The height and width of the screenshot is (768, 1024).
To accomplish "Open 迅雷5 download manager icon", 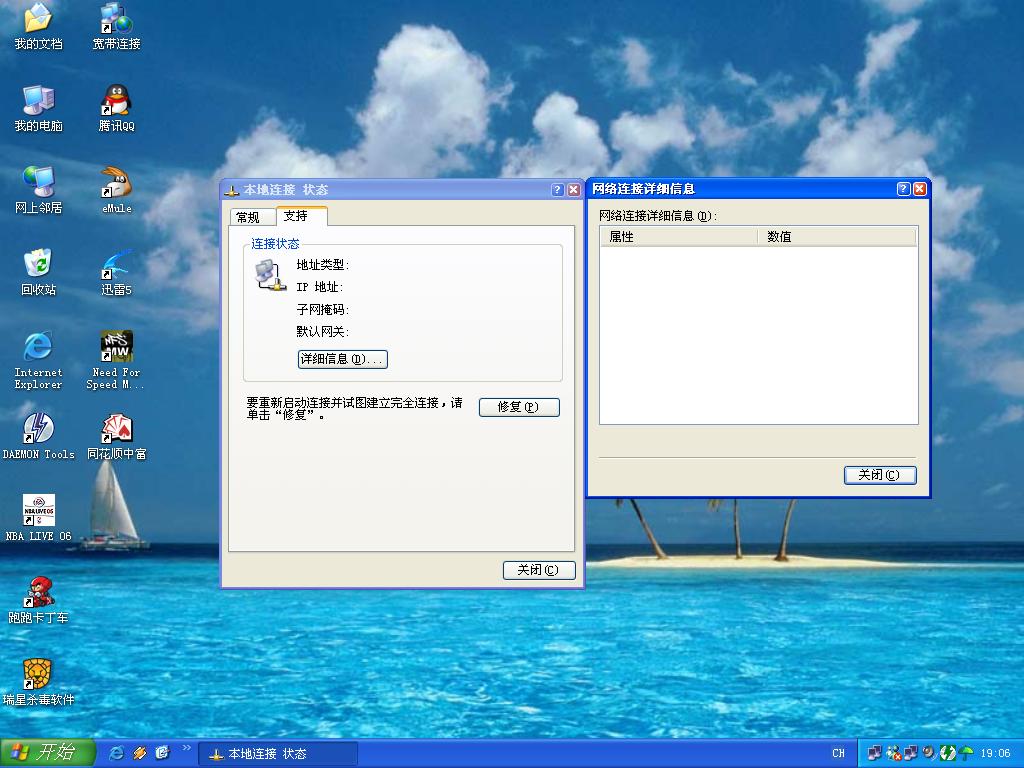I will tap(116, 265).
